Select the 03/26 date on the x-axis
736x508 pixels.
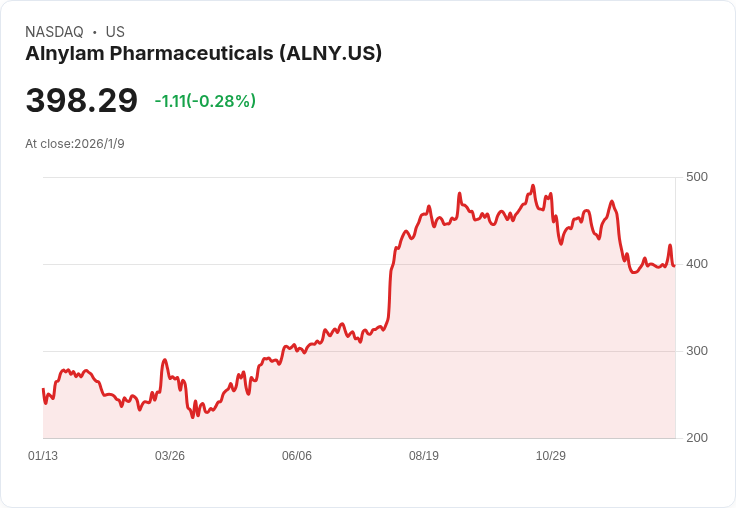click(x=170, y=456)
